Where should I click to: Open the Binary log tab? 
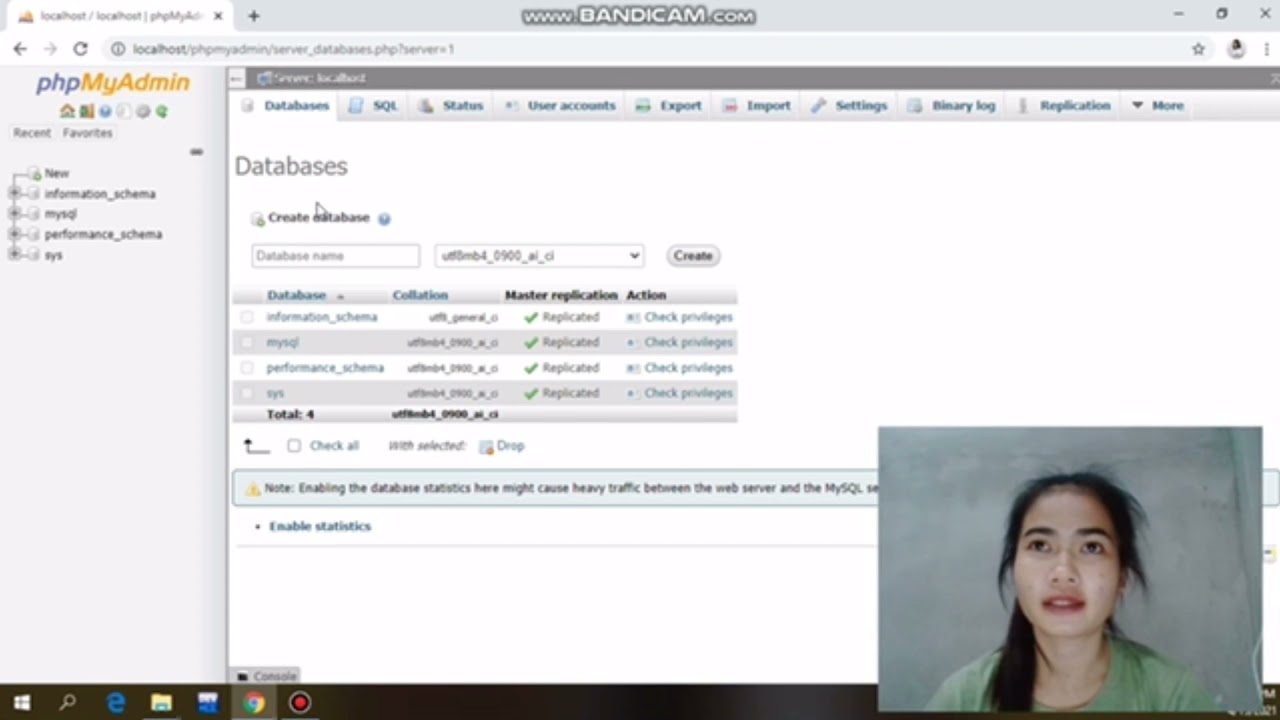coord(951,105)
